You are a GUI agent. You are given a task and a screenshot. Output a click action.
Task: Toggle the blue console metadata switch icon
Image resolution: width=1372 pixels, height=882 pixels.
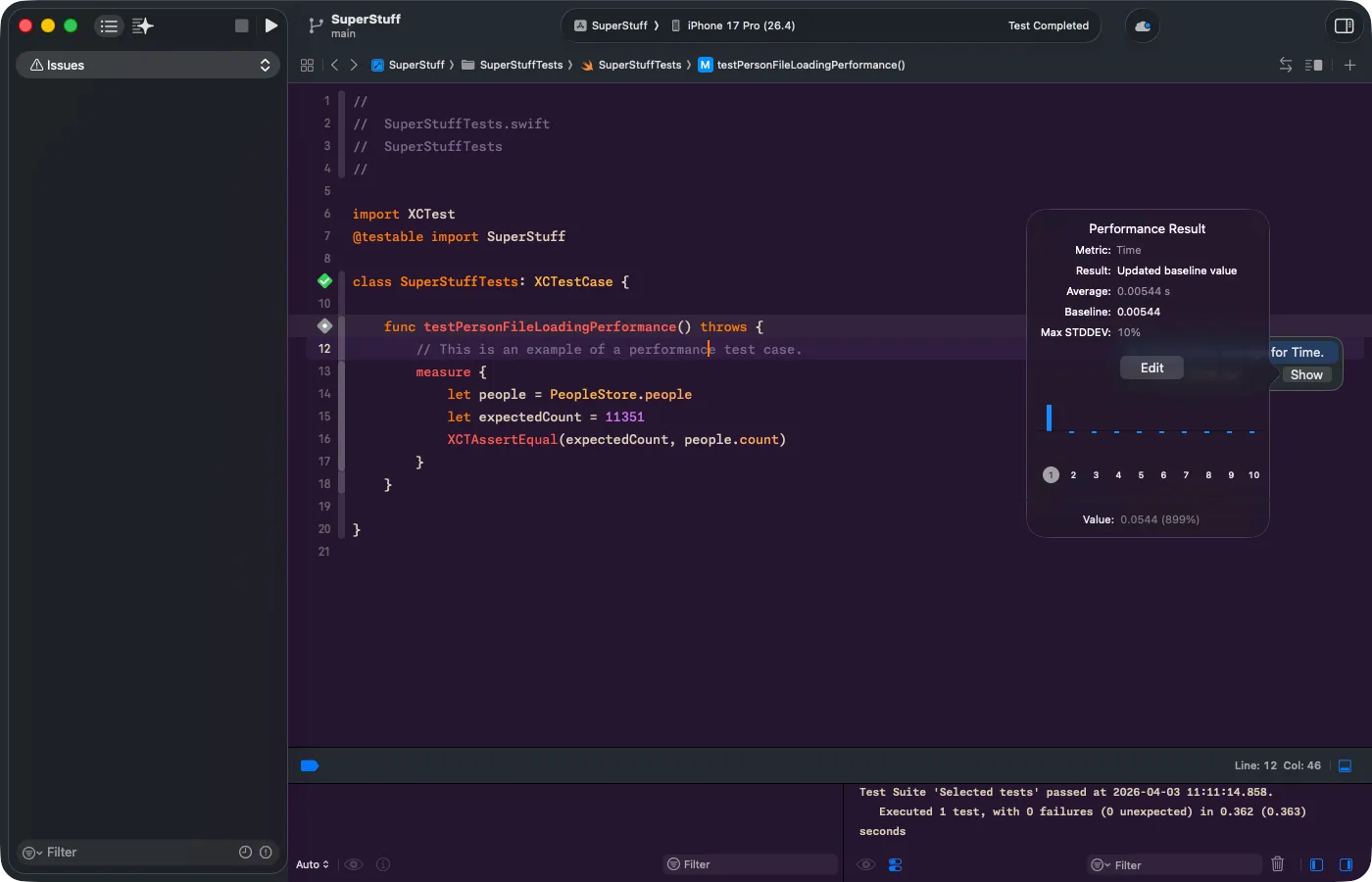pos(895,864)
